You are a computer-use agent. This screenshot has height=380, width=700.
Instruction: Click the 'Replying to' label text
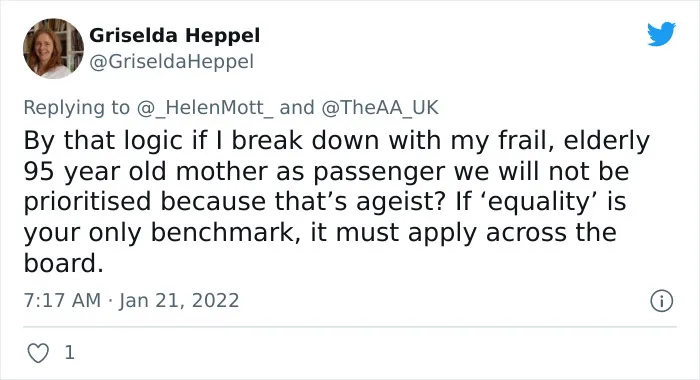(76, 108)
